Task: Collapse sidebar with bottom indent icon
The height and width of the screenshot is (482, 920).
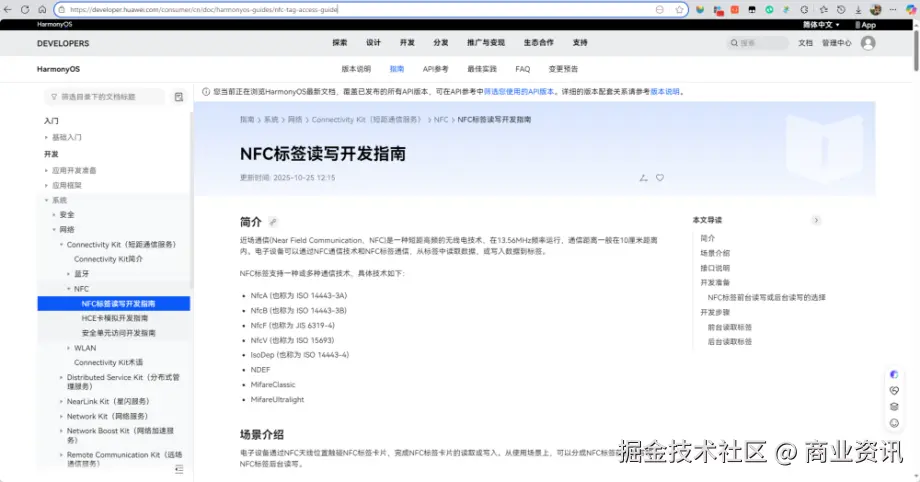Action: pyautogui.click(x=179, y=469)
